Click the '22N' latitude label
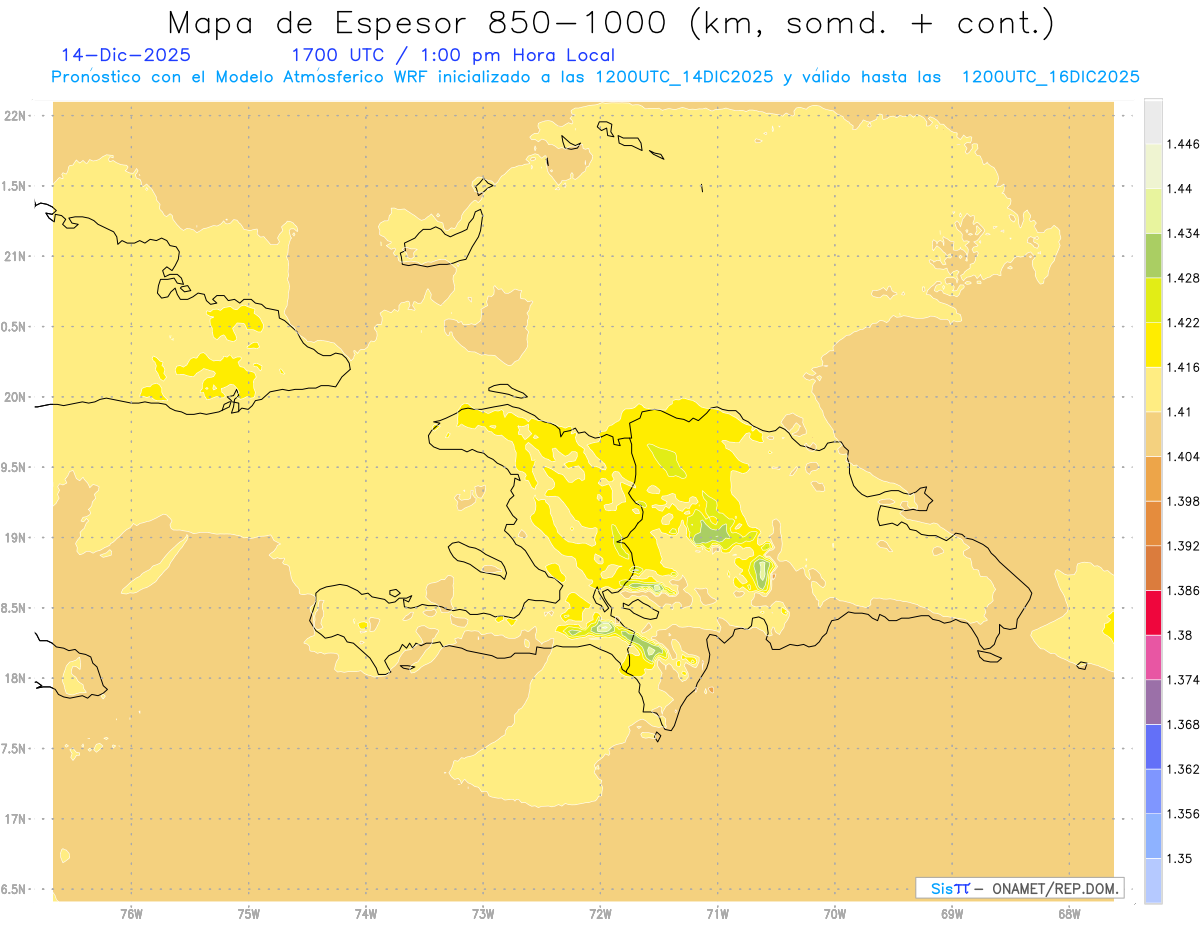 [15, 116]
